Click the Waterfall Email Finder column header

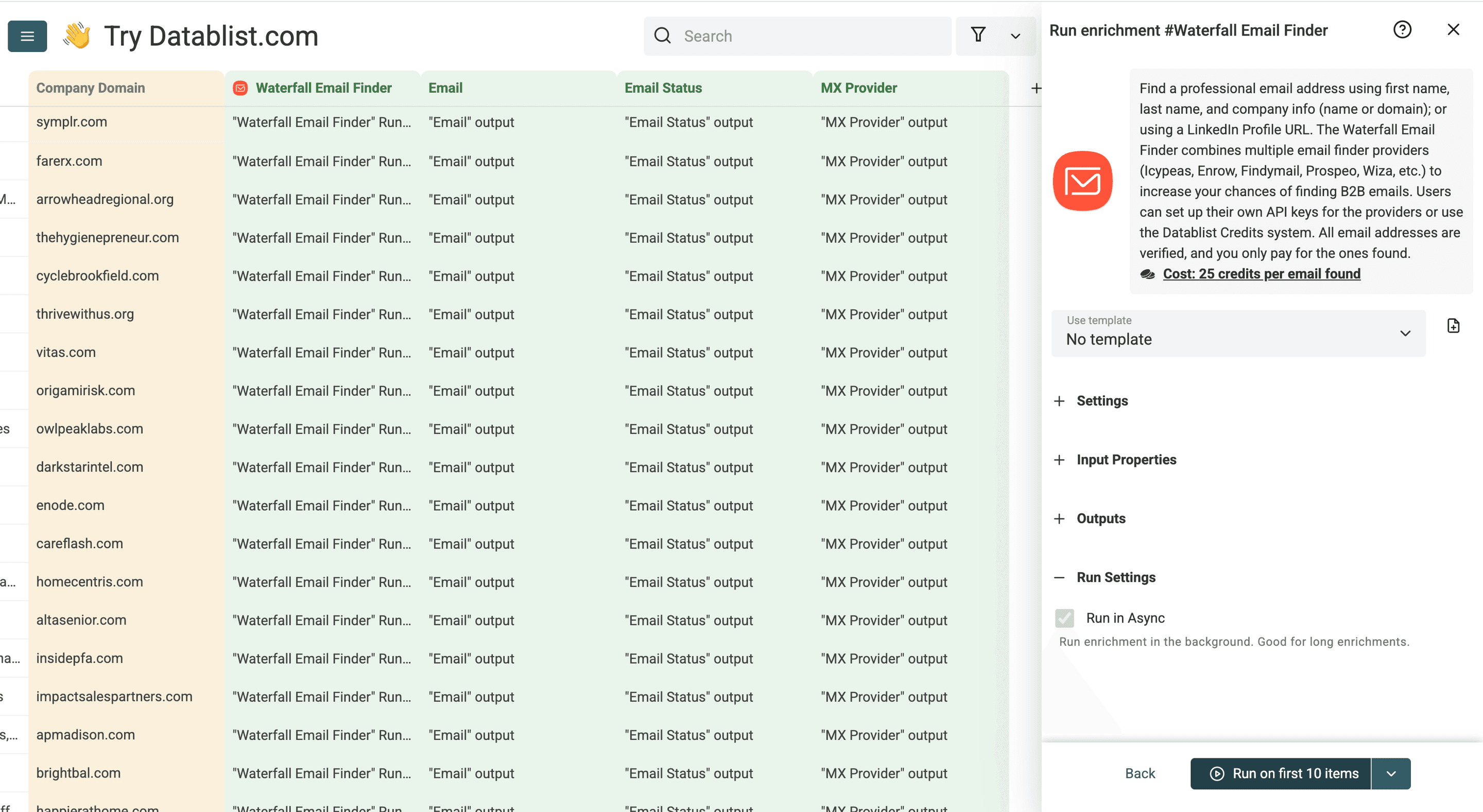coord(322,88)
